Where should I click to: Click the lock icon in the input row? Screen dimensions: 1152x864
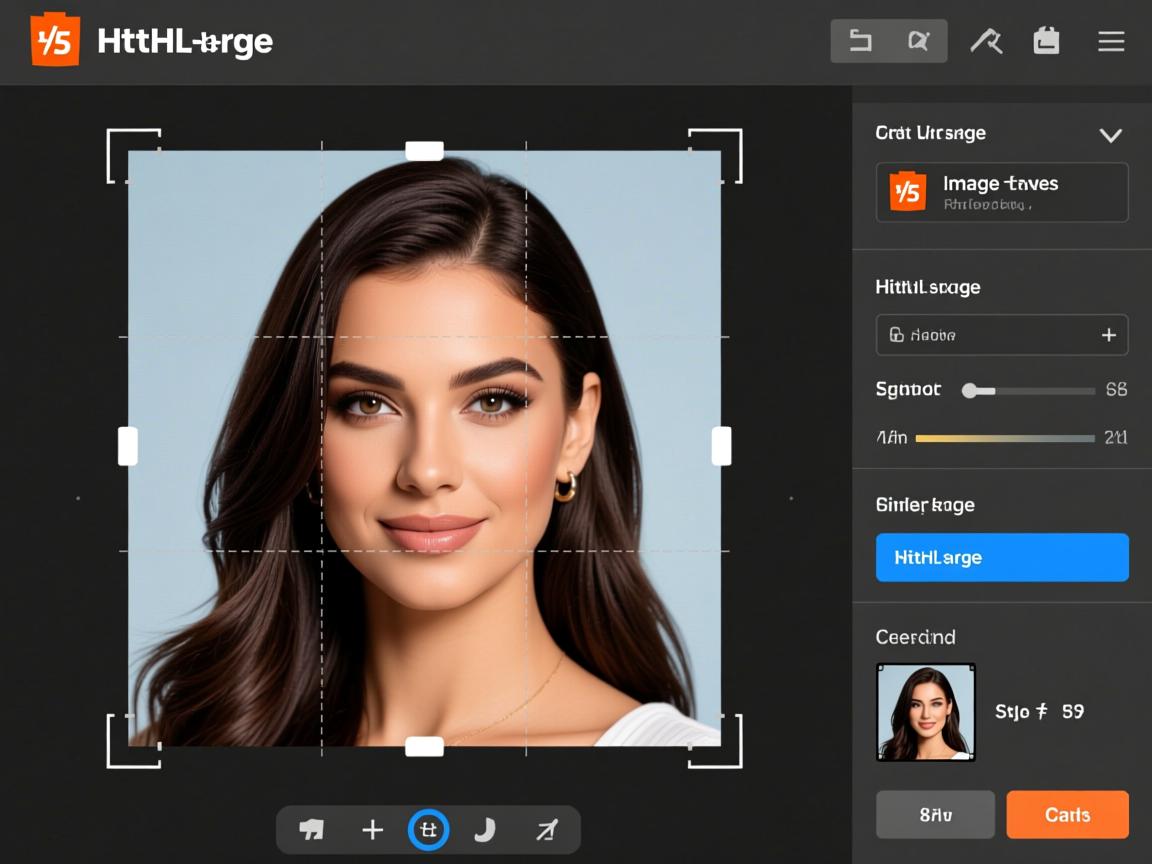coord(897,335)
